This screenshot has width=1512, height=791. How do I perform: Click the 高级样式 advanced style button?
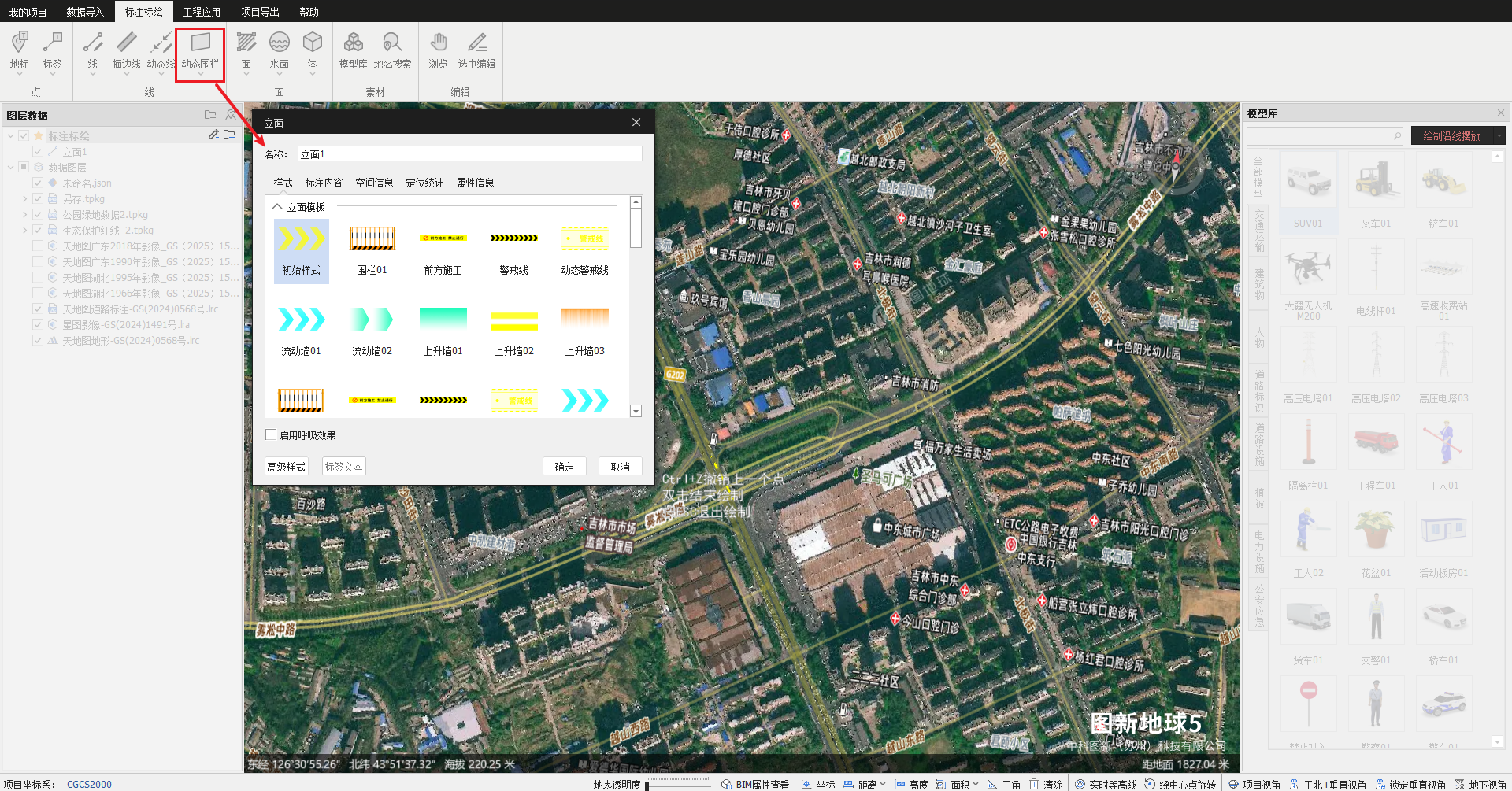click(286, 467)
